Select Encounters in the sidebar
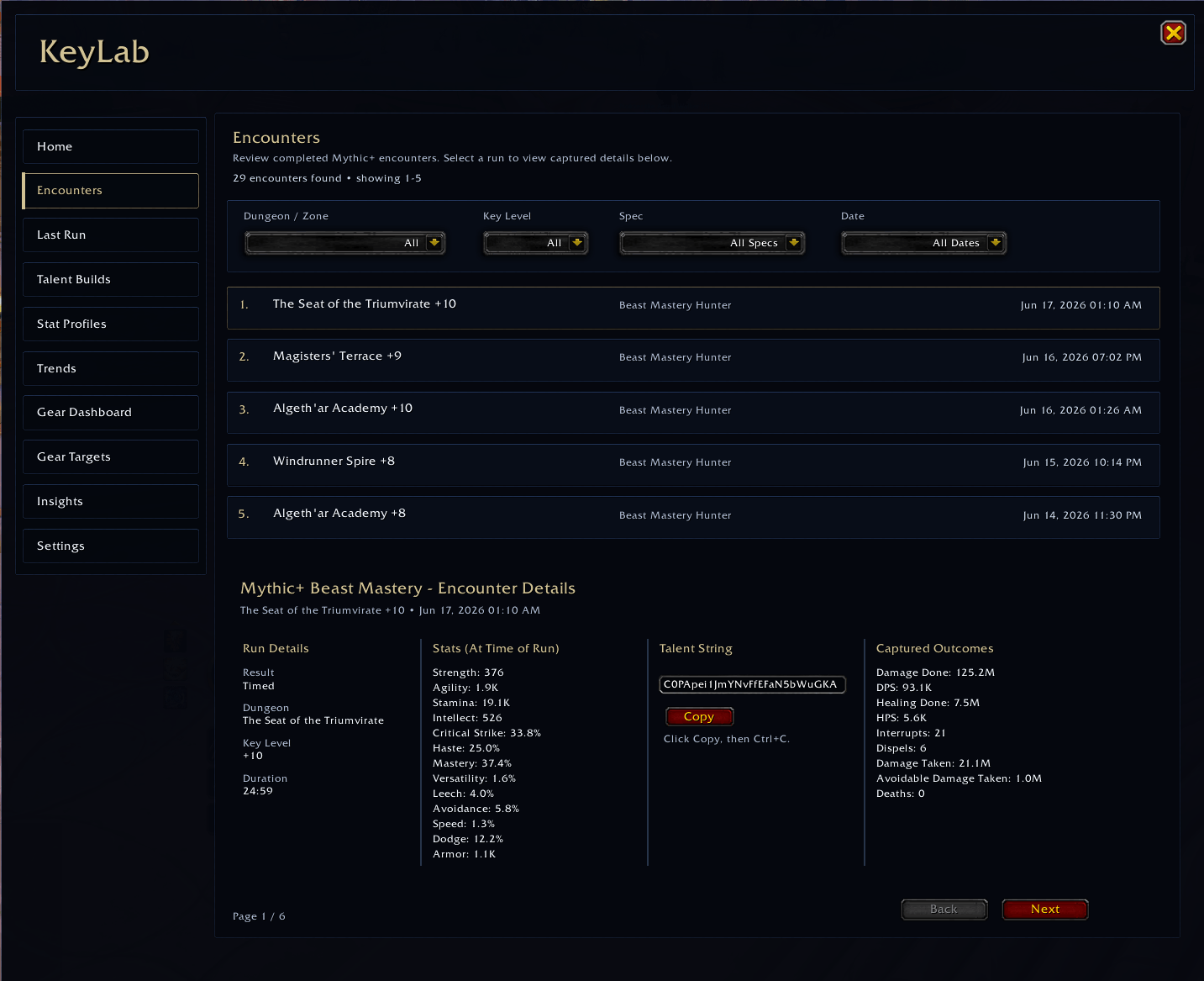 point(111,191)
